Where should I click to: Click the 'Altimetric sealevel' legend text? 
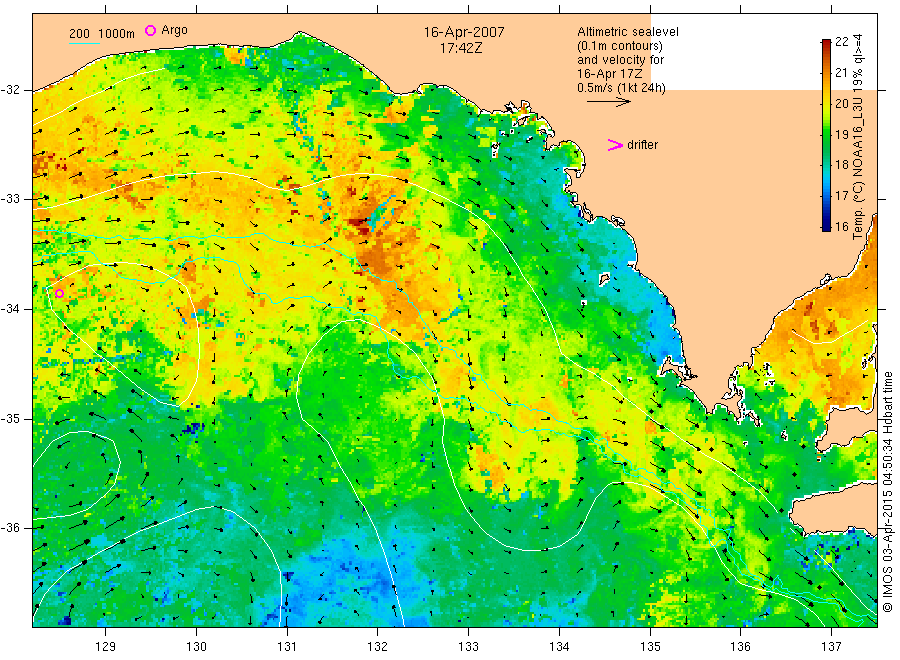(x=628, y=32)
